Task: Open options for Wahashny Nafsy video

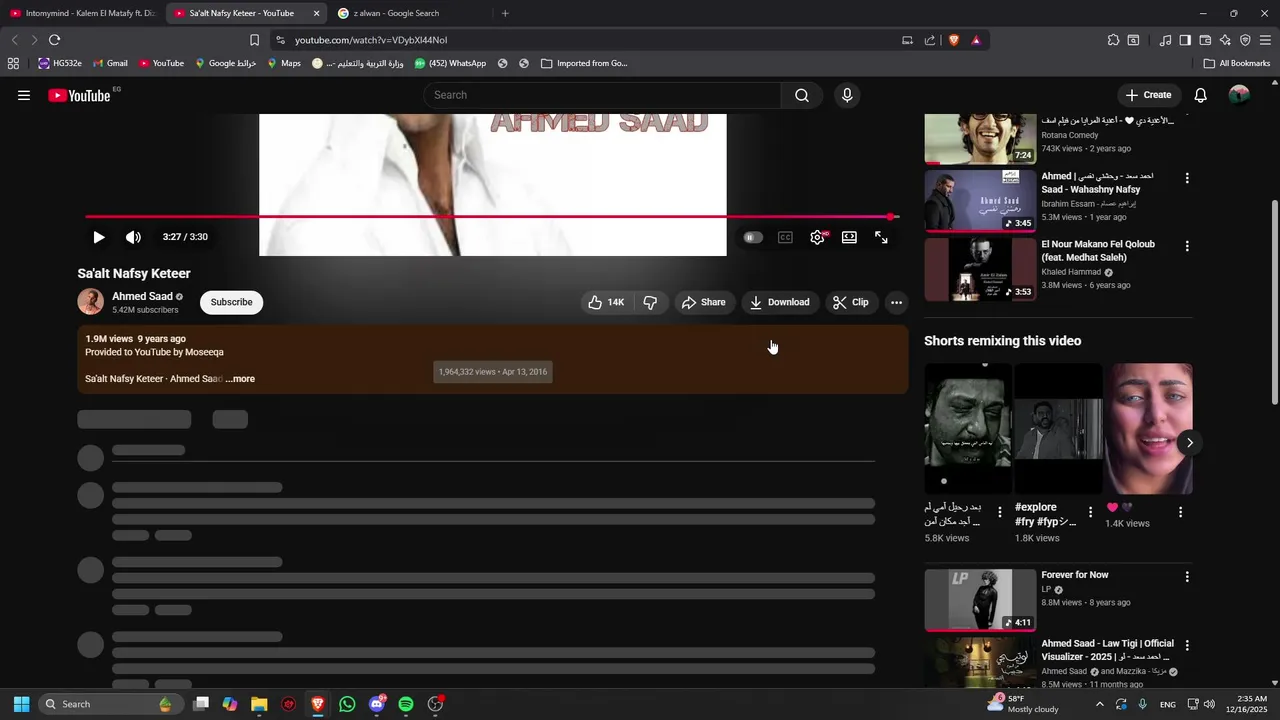Action: (x=1187, y=178)
